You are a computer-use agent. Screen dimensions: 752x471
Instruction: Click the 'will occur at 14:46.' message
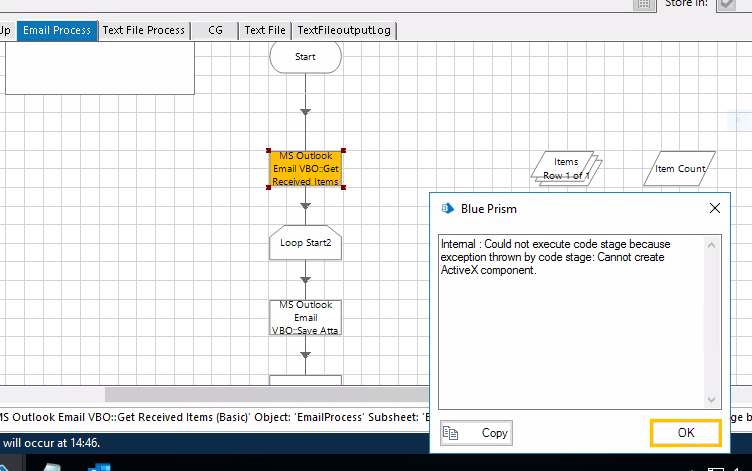[x=50, y=443]
